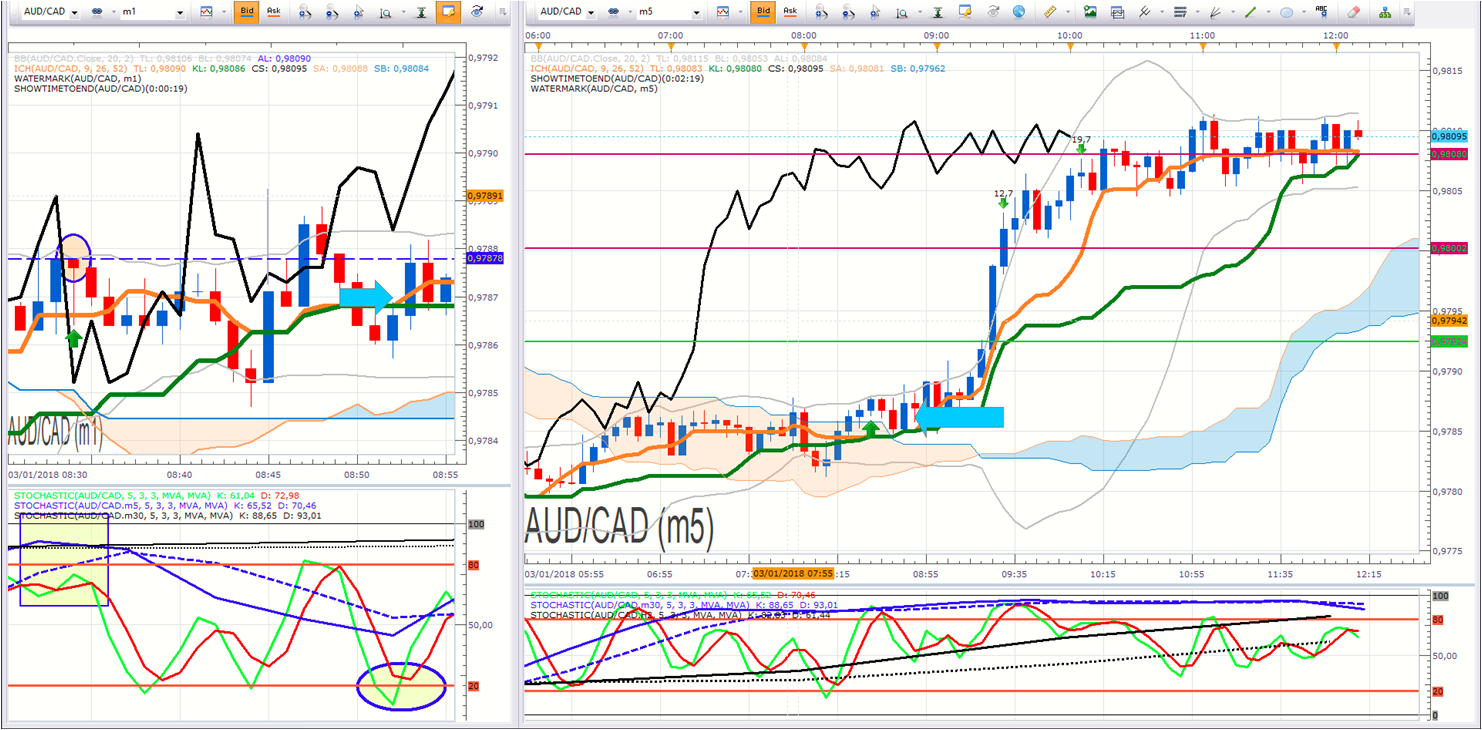
Task: Click the green hierarchy tree icon
Action: 1386,12
